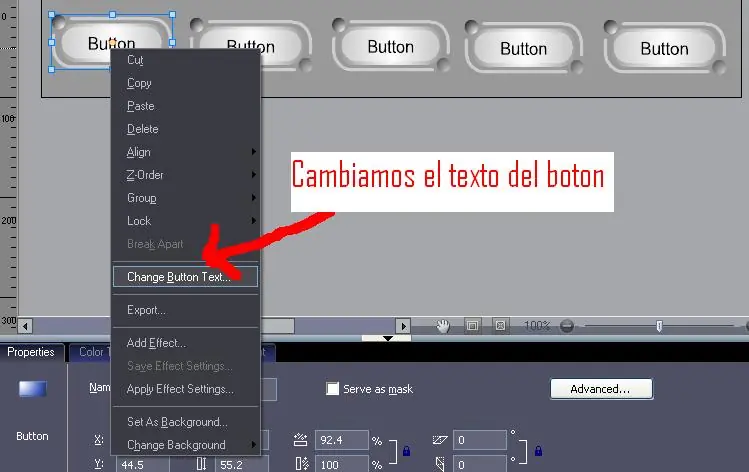Choose Cut from the context menu

[x=187, y=60]
